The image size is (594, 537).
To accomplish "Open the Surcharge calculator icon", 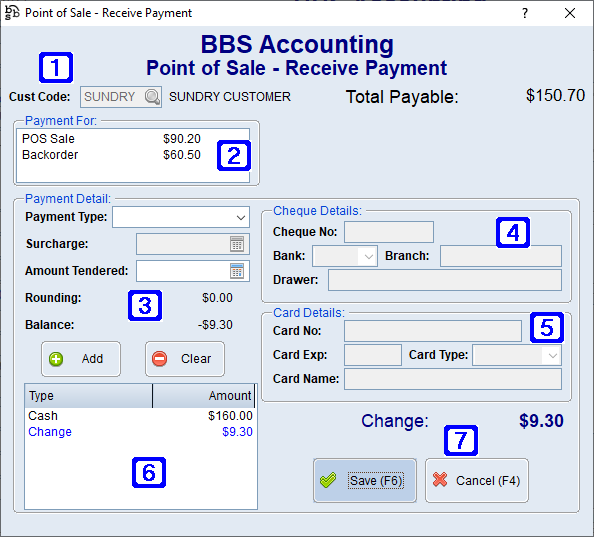I will (237, 244).
